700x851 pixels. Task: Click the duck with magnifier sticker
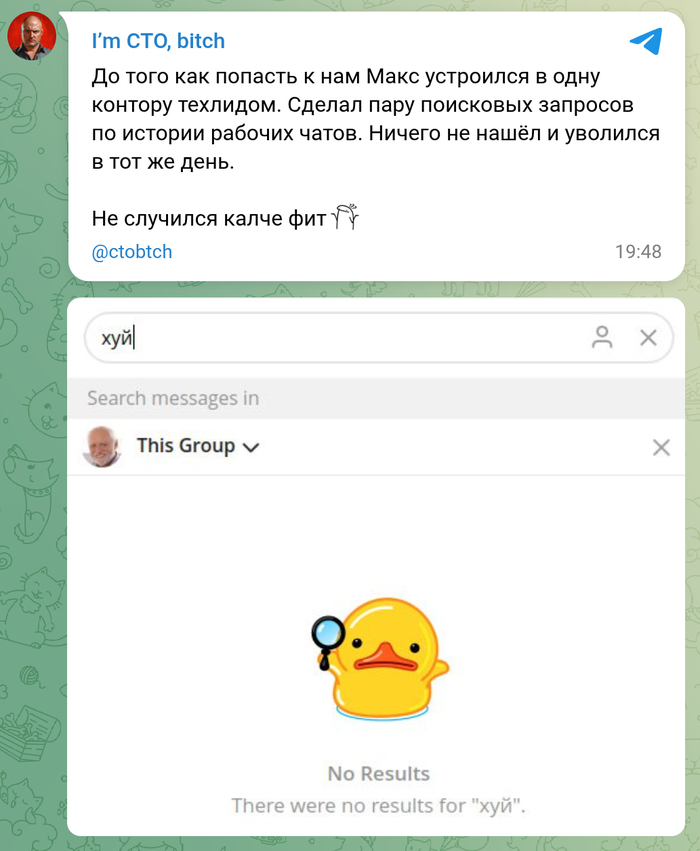(380, 659)
